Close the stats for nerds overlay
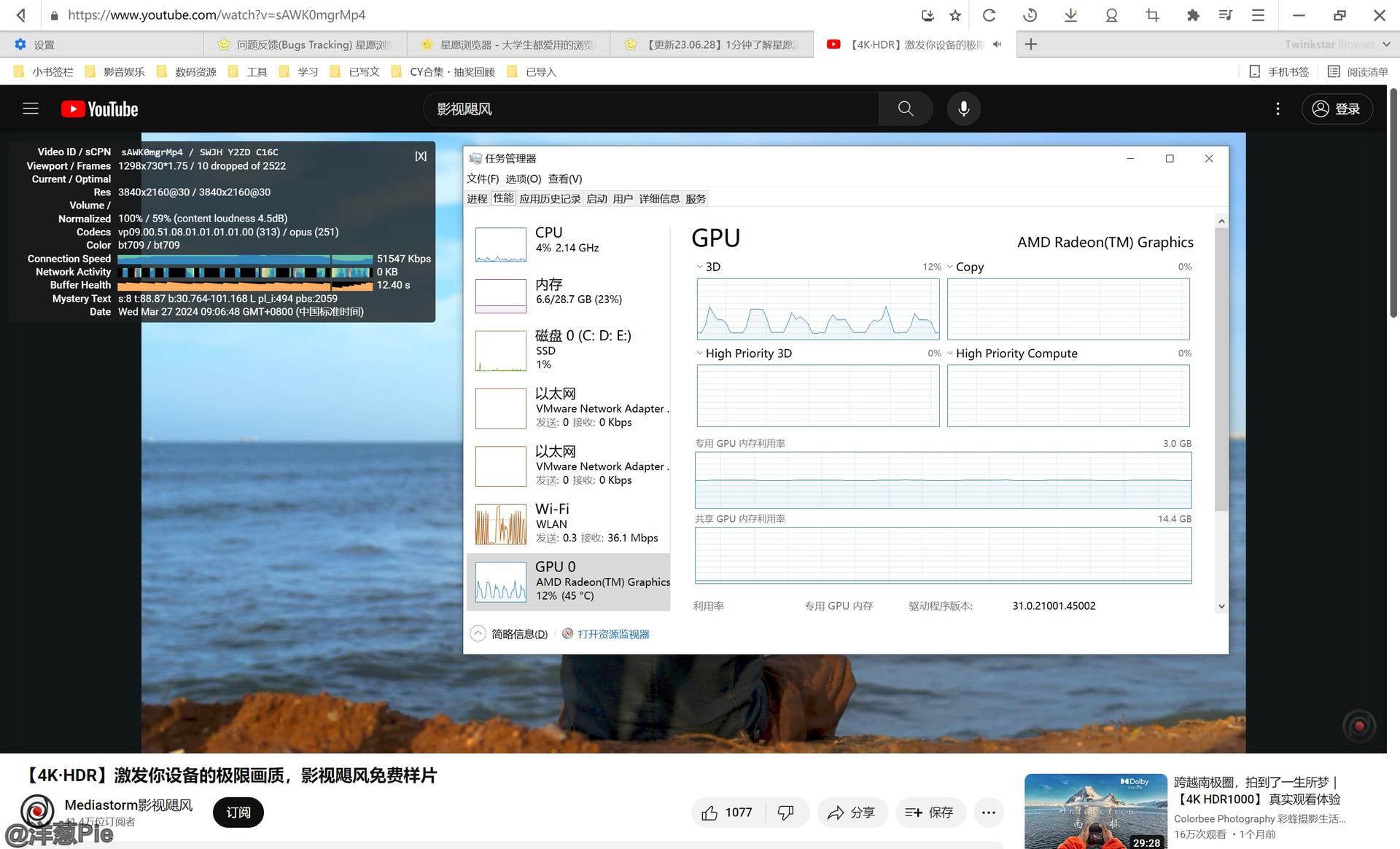The width and height of the screenshot is (1400, 849). (x=421, y=156)
